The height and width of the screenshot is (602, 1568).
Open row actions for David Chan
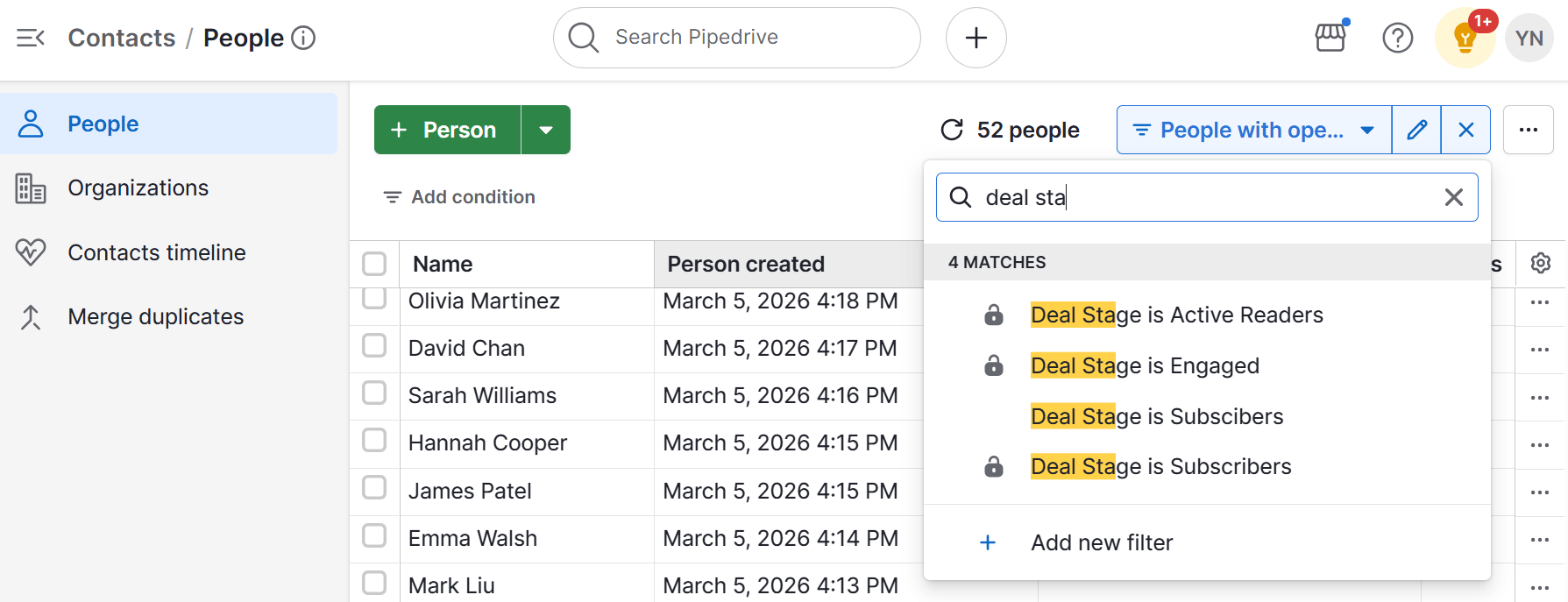pos(1540,350)
